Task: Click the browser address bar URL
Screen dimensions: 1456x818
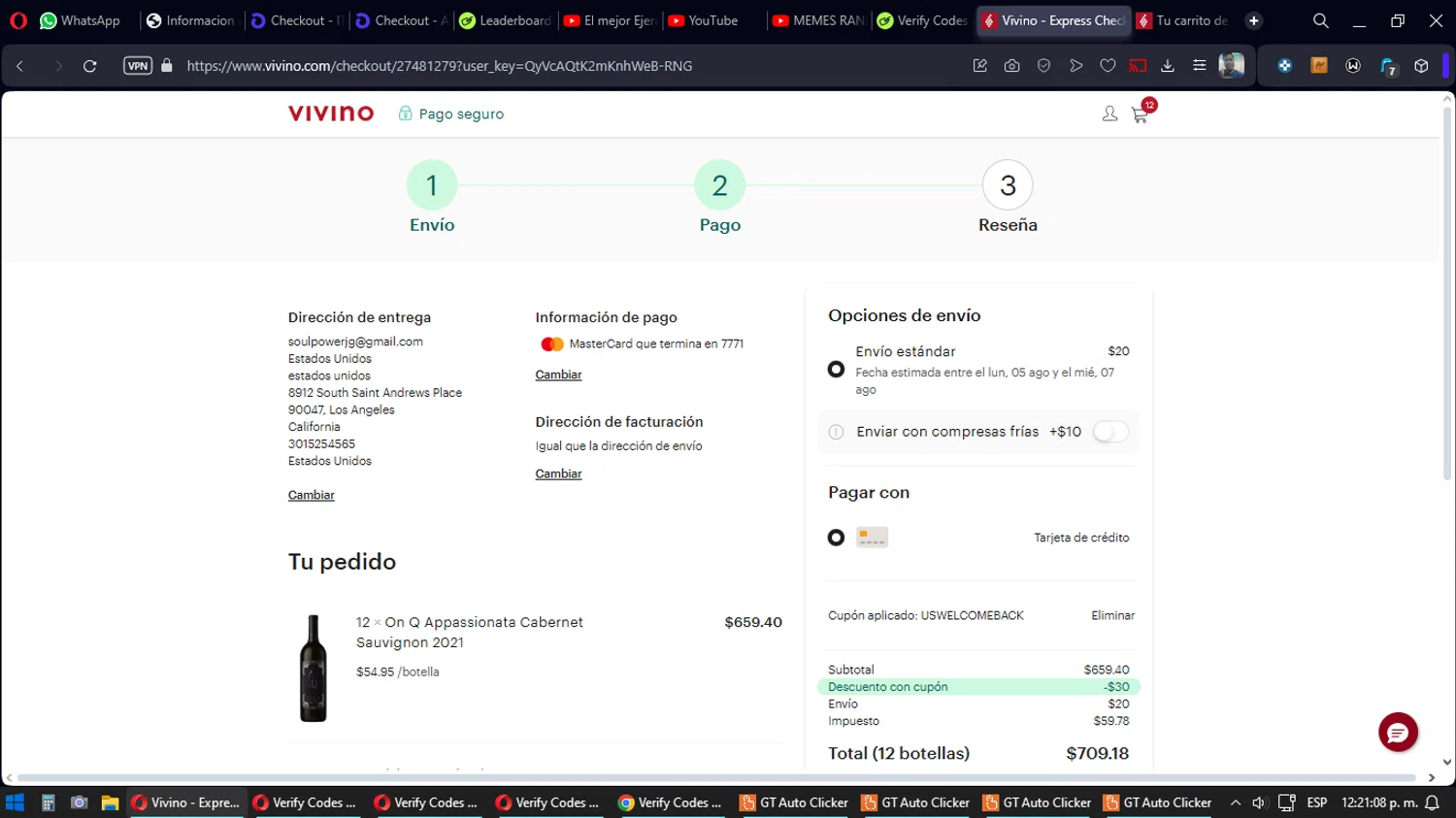Action: point(440,66)
